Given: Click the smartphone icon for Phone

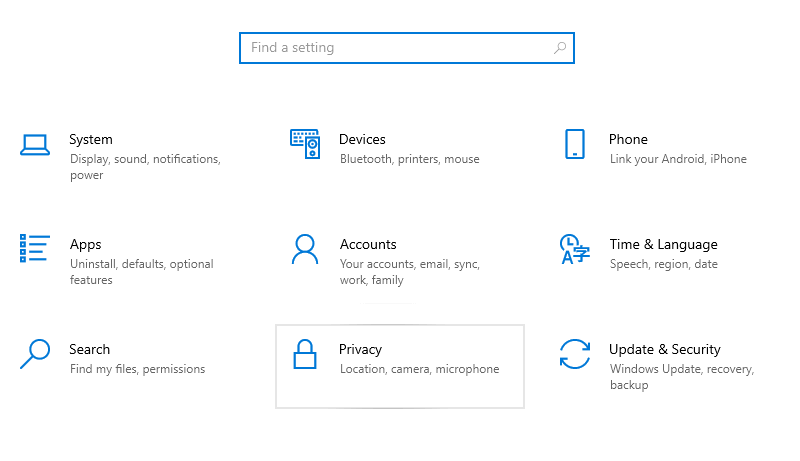Looking at the screenshot, I should pyautogui.click(x=574, y=144).
